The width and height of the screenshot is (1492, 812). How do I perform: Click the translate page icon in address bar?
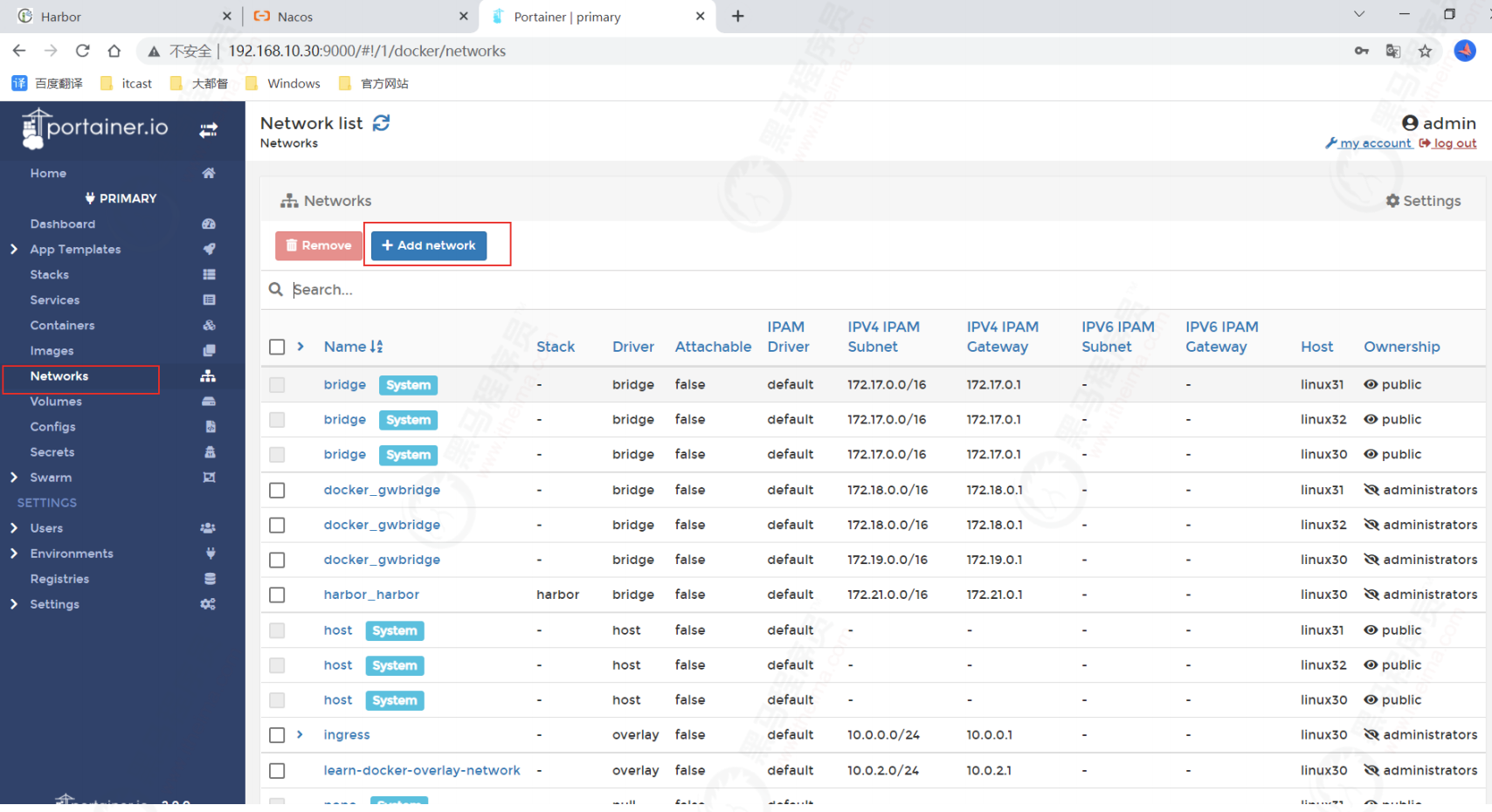click(x=1393, y=51)
